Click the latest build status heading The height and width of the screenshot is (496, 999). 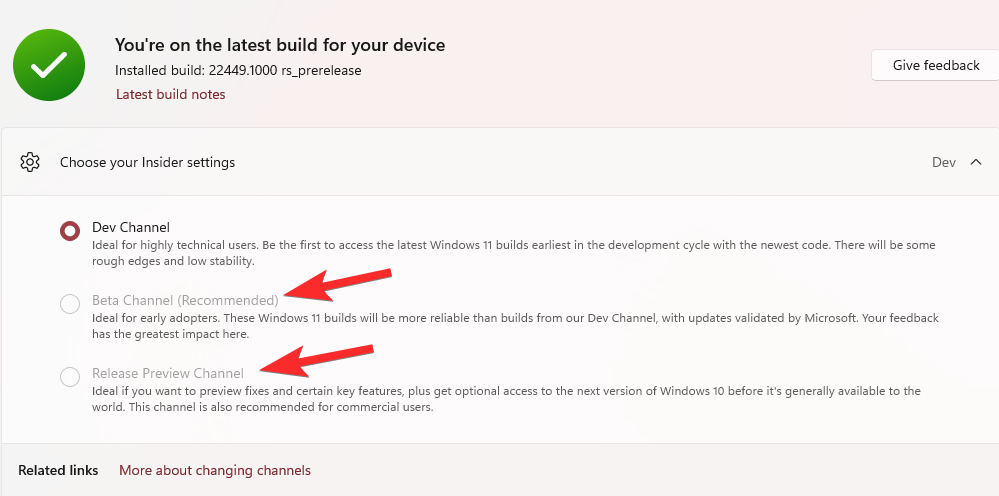click(x=280, y=45)
